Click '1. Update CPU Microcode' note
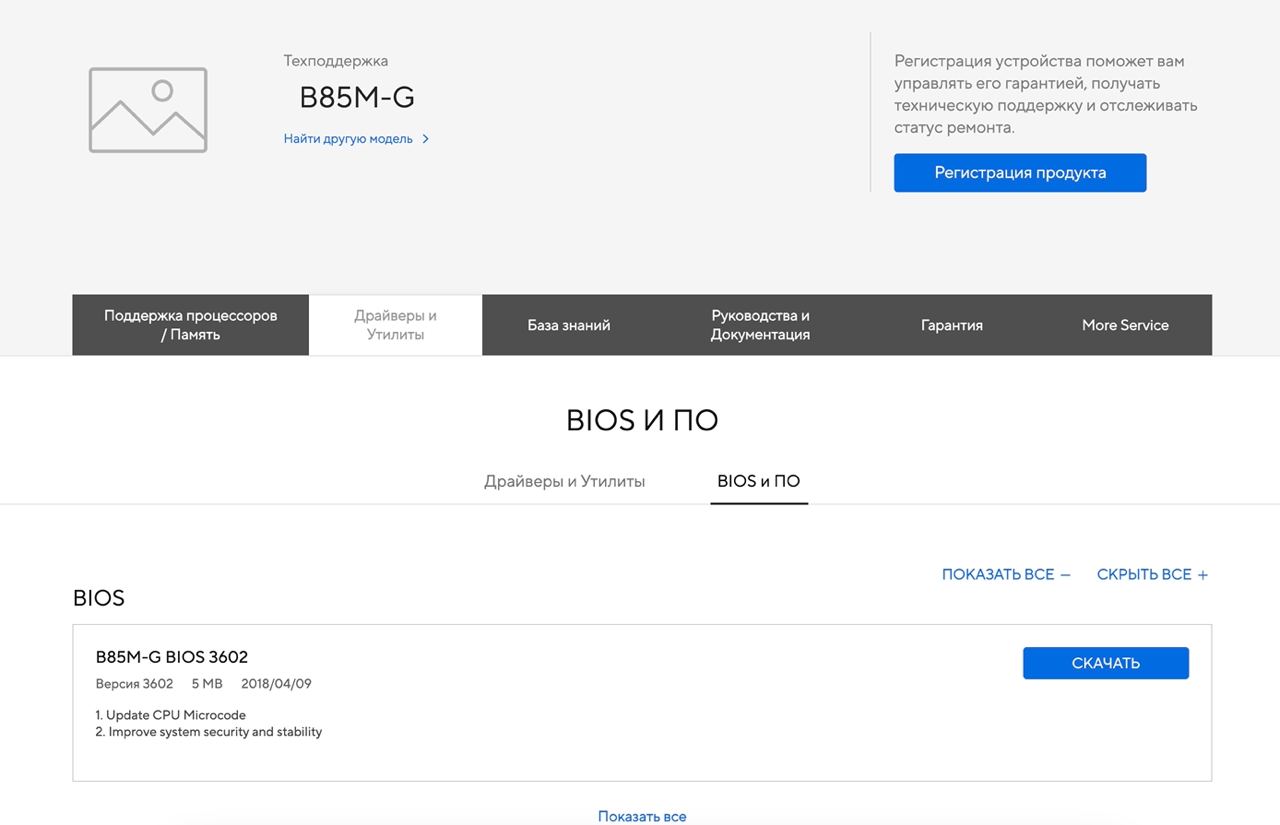The image size is (1280, 825). 171,715
